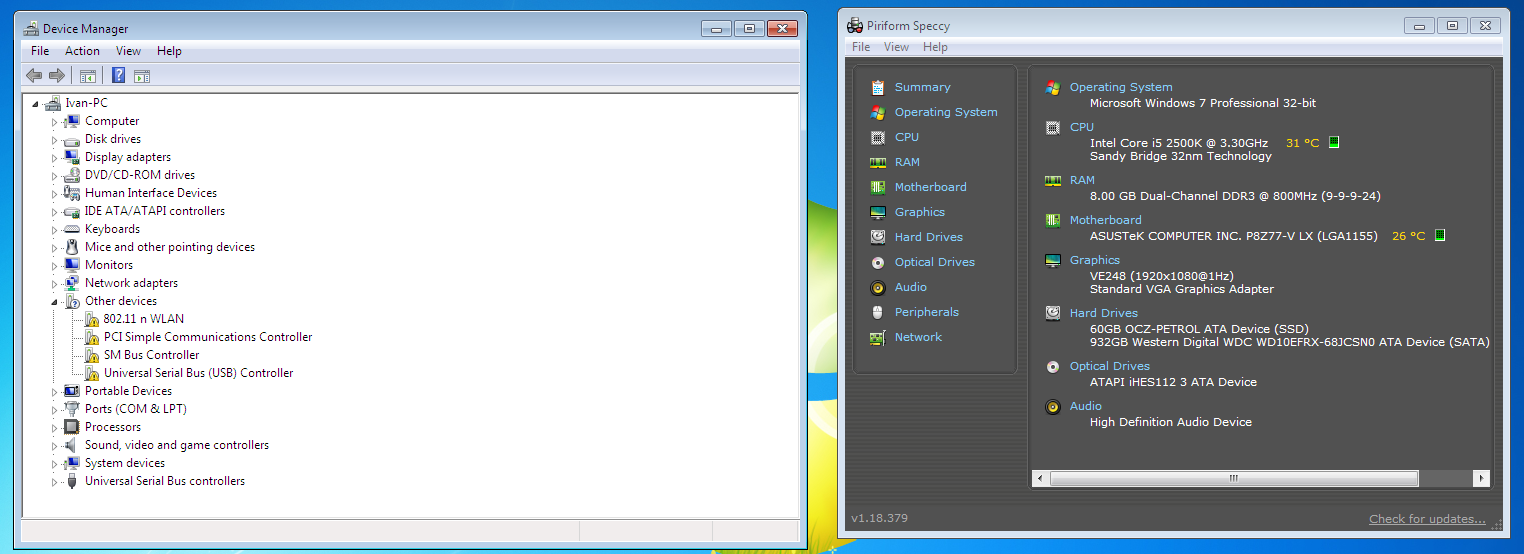Select the Computer tree item
This screenshot has width=1524, height=554.
click(112, 121)
